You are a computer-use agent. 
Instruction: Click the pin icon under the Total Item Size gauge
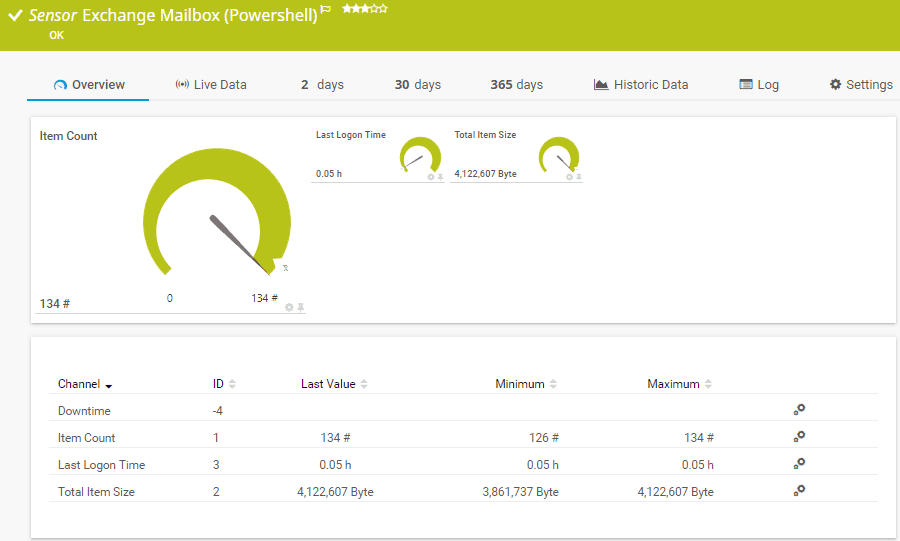coord(579,177)
